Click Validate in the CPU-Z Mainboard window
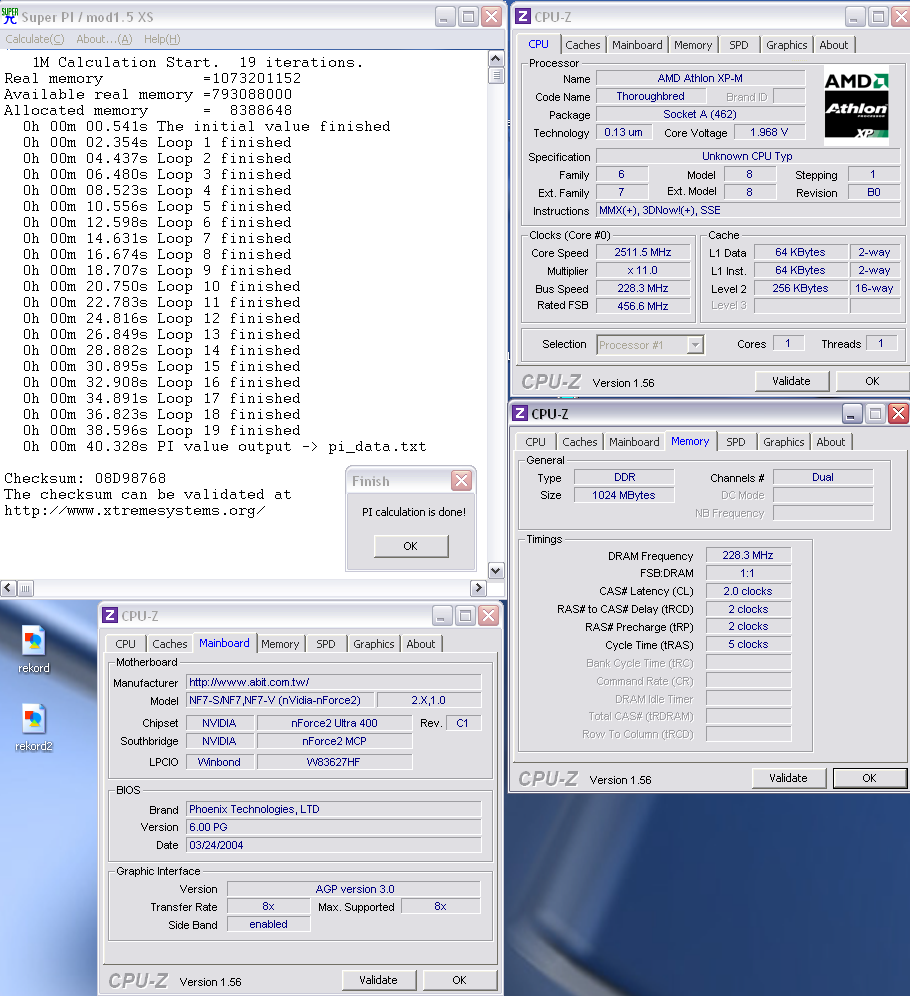The image size is (910, 996). point(378,980)
